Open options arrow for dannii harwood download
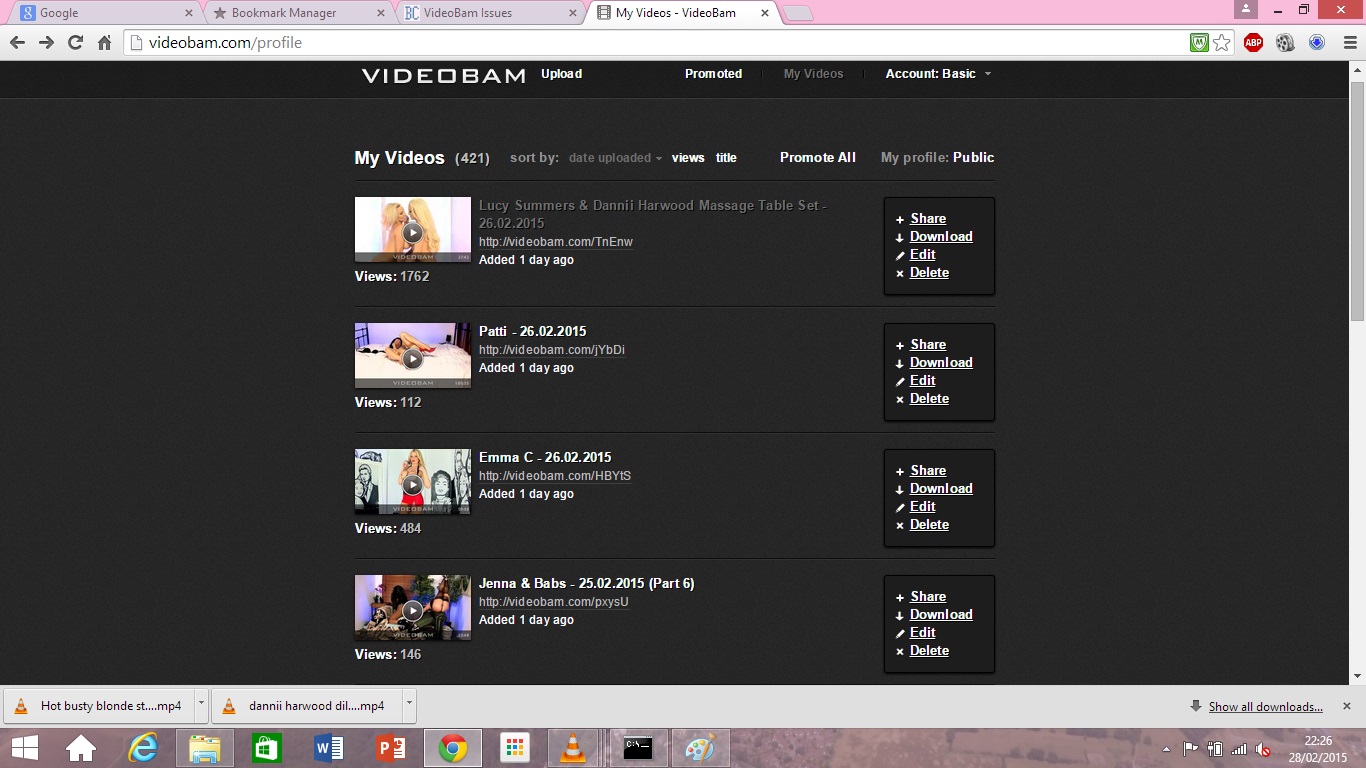Image resolution: width=1366 pixels, height=768 pixels. point(409,705)
